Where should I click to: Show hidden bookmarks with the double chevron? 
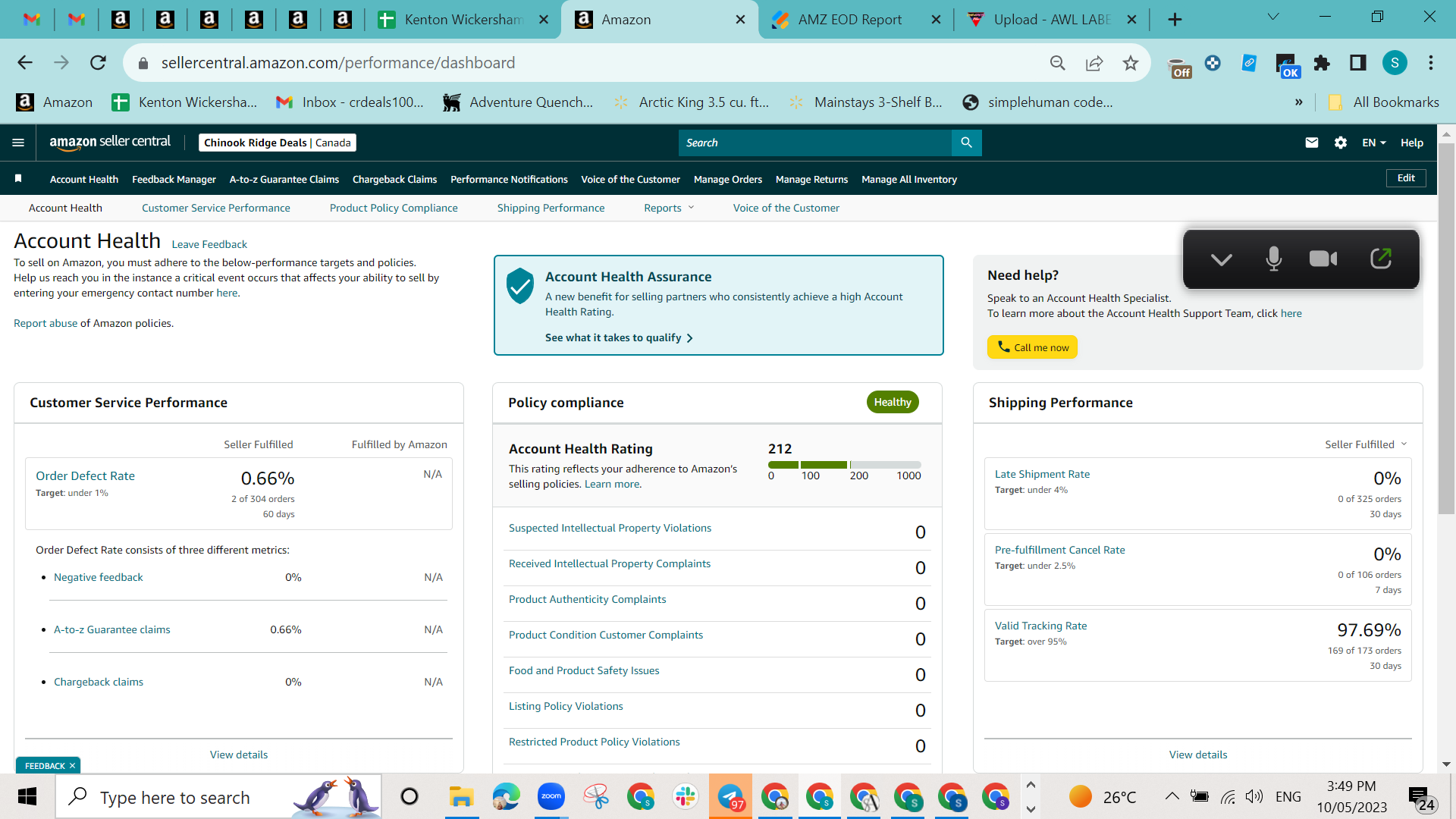[1298, 102]
